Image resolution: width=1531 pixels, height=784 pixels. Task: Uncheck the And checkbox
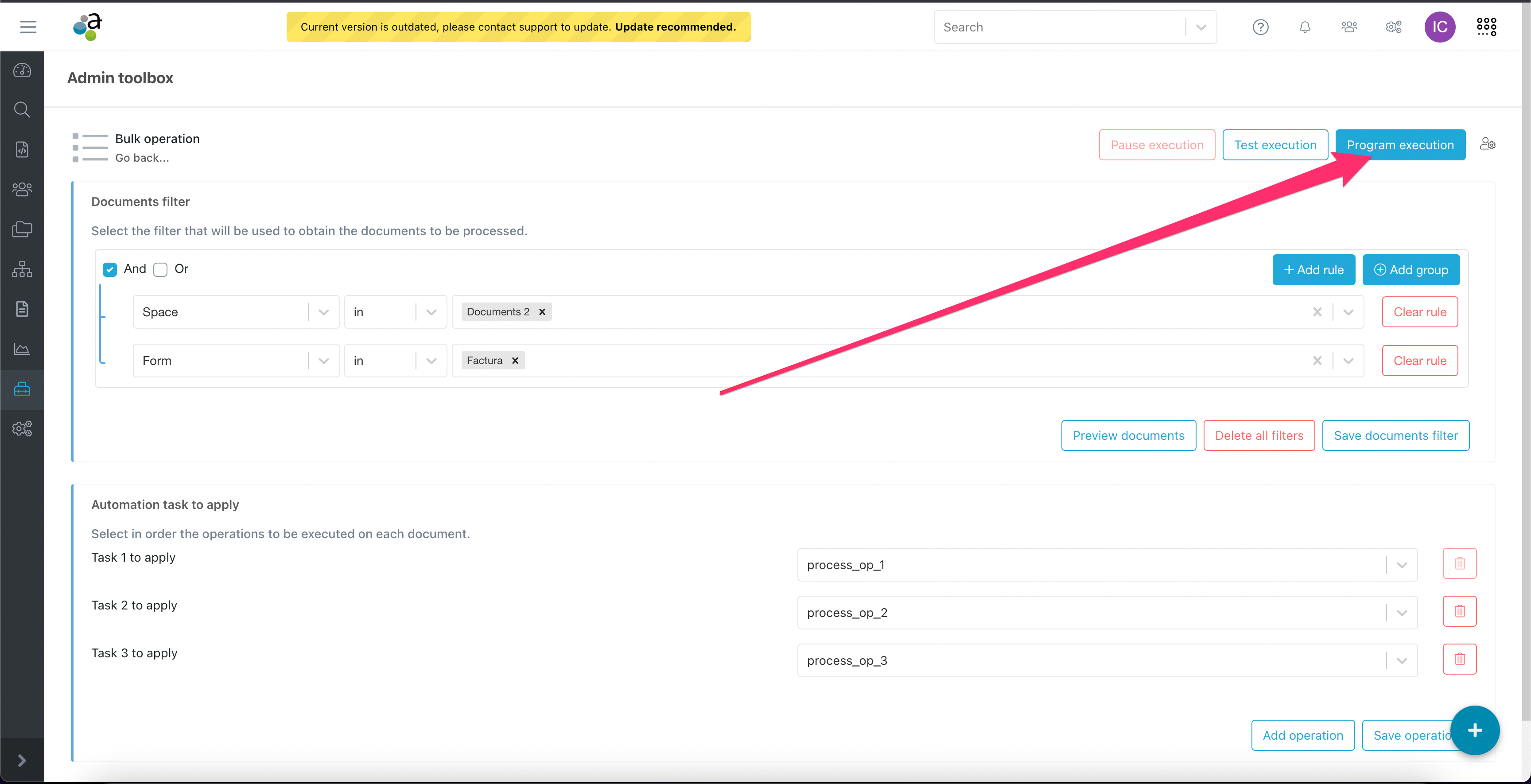pyautogui.click(x=110, y=269)
